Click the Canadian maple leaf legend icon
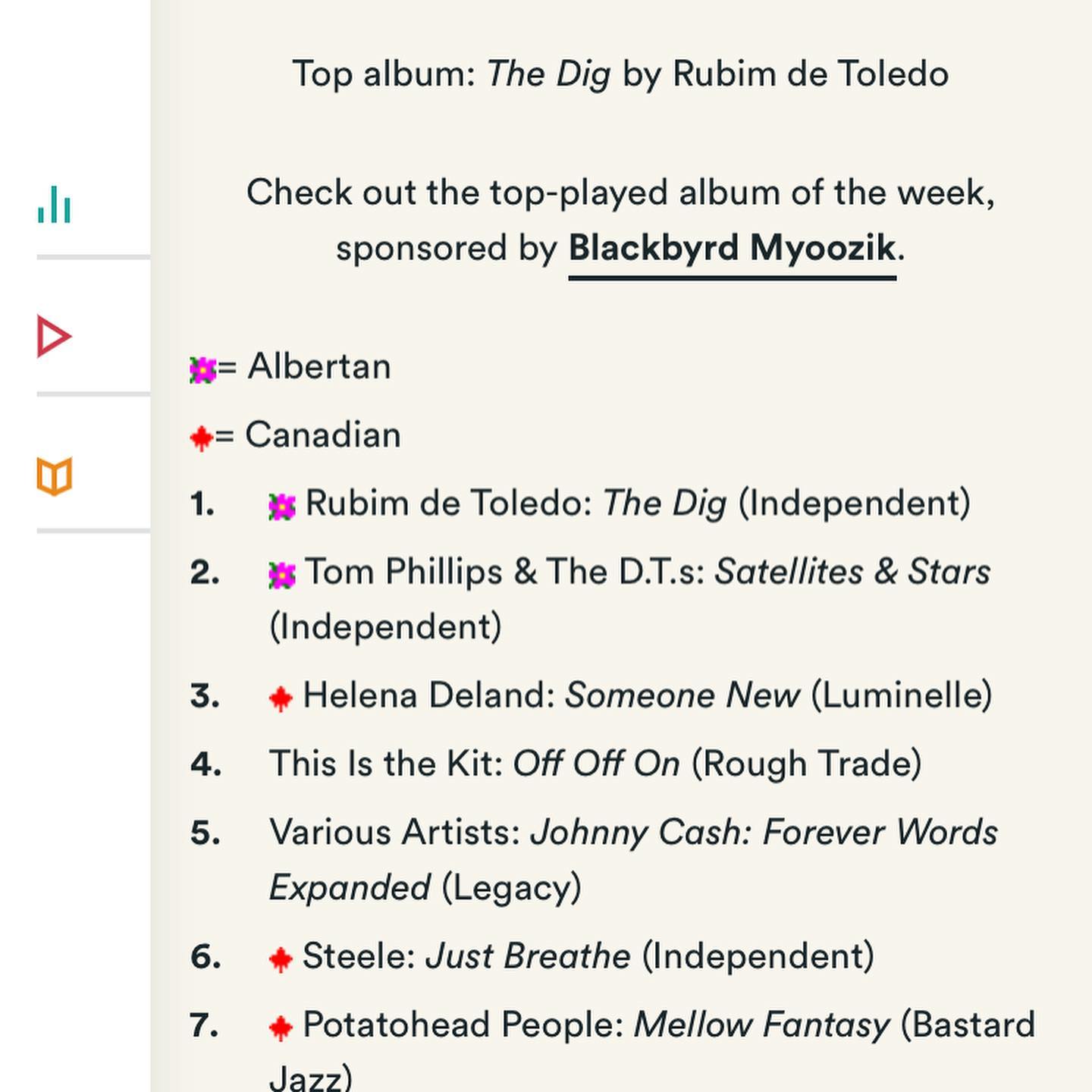The width and height of the screenshot is (1092, 1092). (x=201, y=438)
